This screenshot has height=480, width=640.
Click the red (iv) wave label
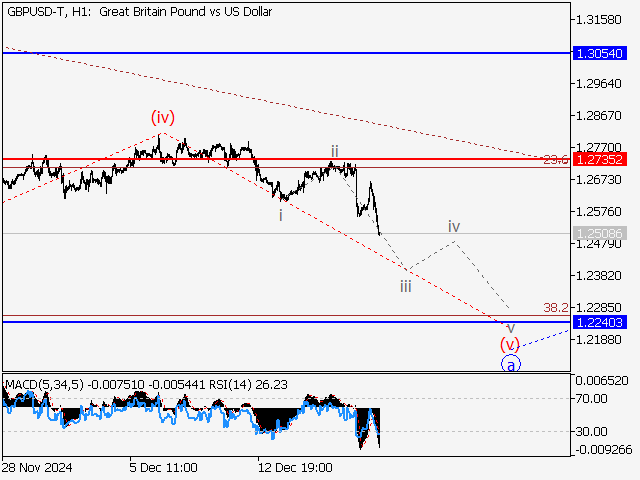[x=164, y=117]
